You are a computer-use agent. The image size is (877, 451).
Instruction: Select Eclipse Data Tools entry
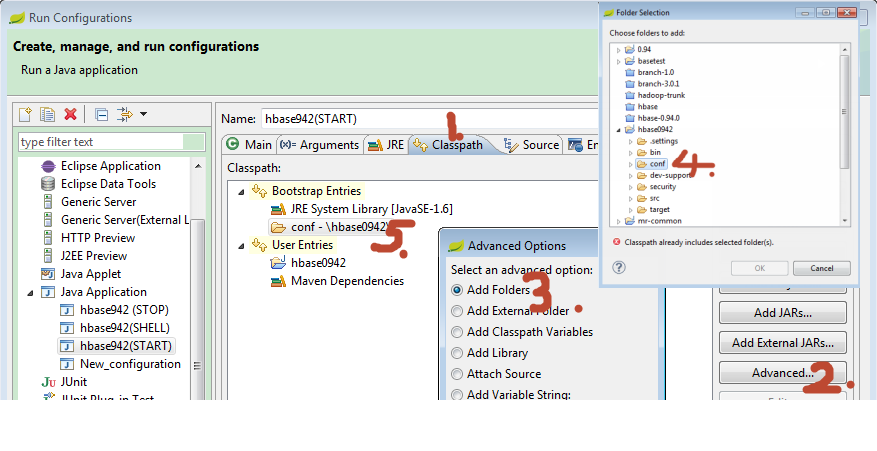(x=108, y=184)
